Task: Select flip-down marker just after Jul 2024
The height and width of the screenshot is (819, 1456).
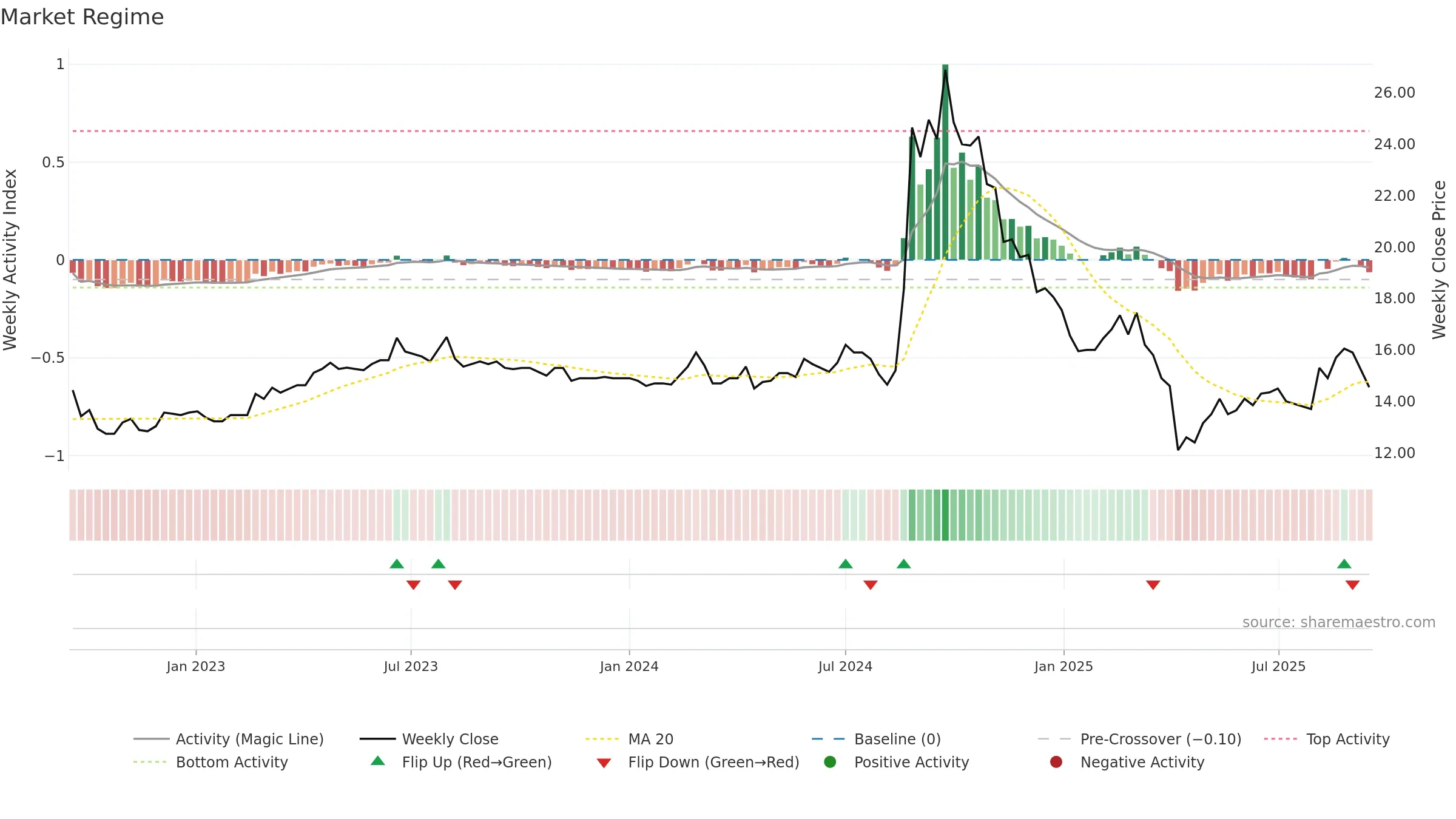Action: click(x=871, y=585)
